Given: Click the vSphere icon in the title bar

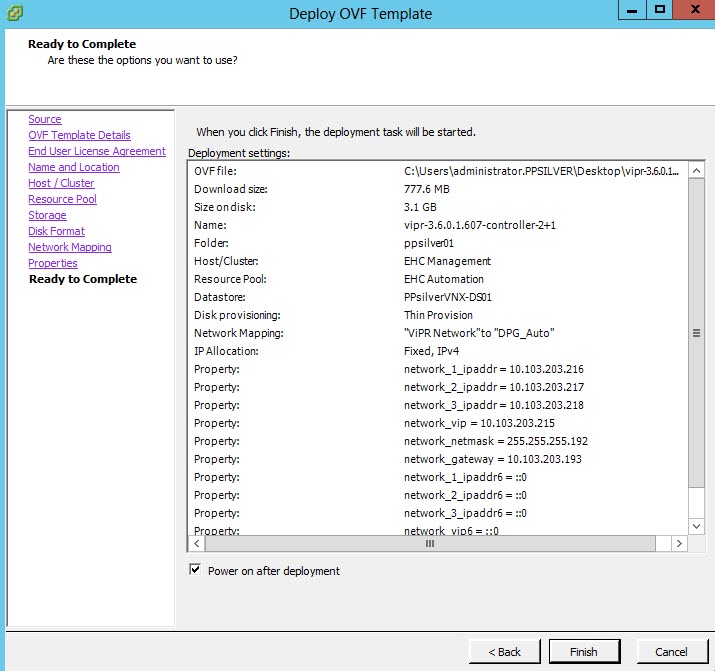Looking at the screenshot, I should click(15, 13).
